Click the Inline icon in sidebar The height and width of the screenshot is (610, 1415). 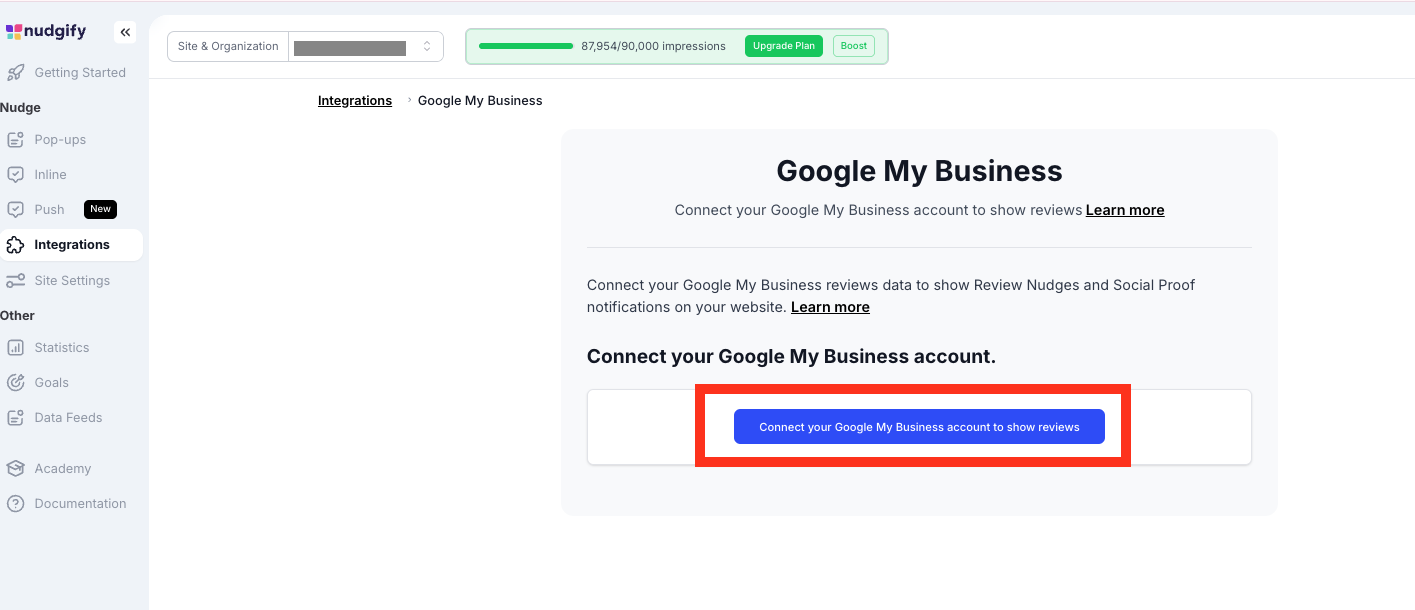[15, 175]
